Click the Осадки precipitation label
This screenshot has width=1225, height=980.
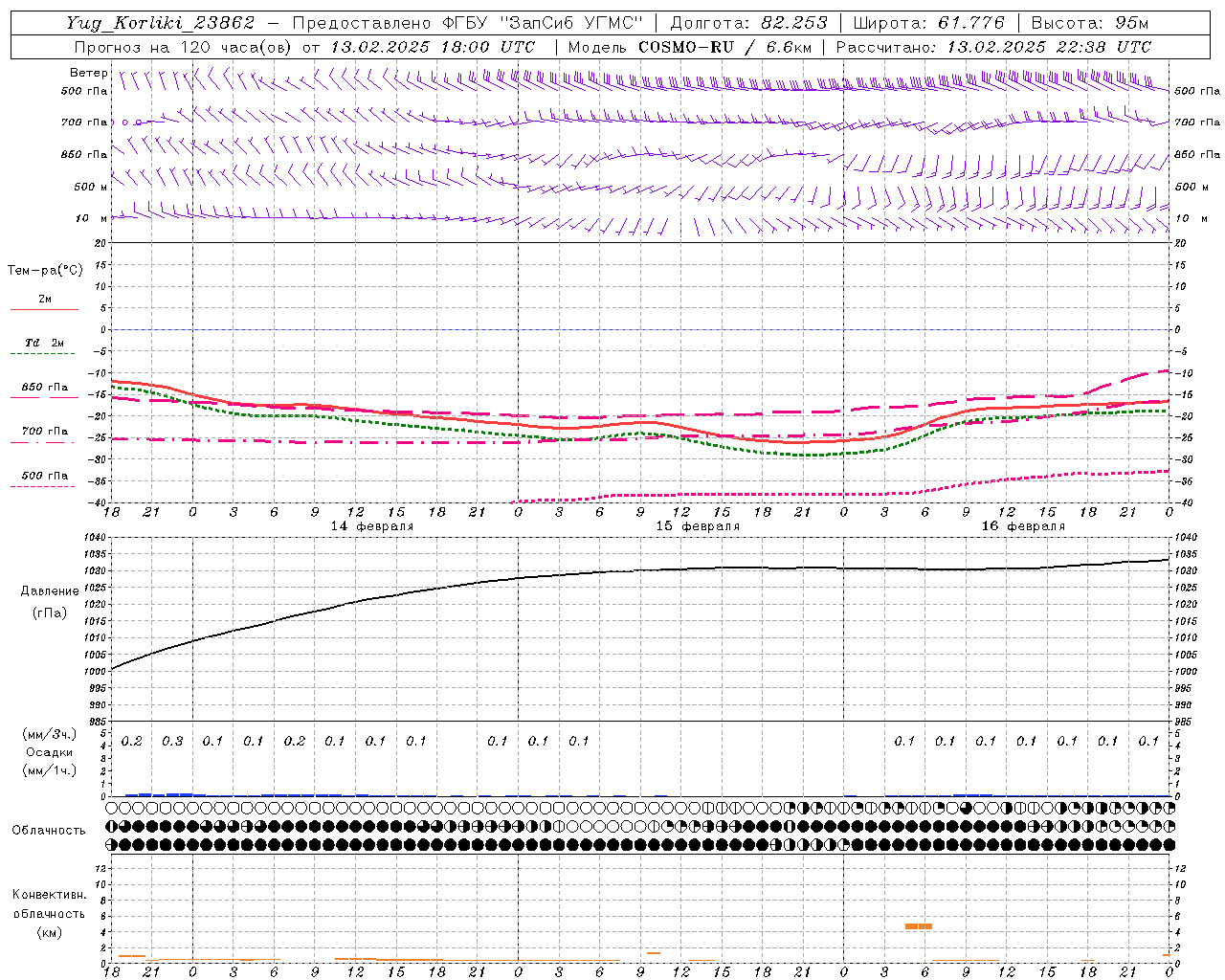tap(50, 752)
